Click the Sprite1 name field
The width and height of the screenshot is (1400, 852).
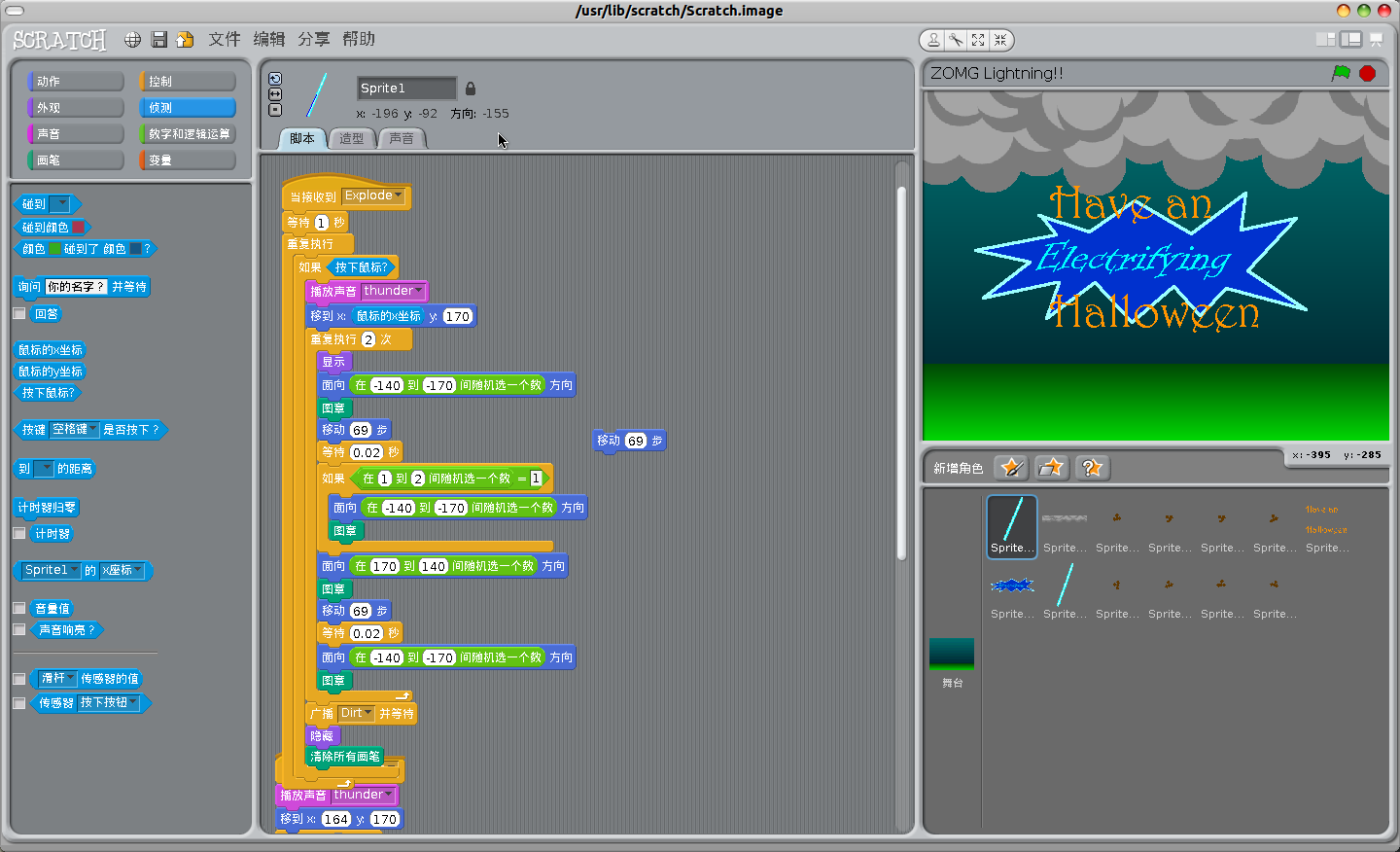coord(406,89)
